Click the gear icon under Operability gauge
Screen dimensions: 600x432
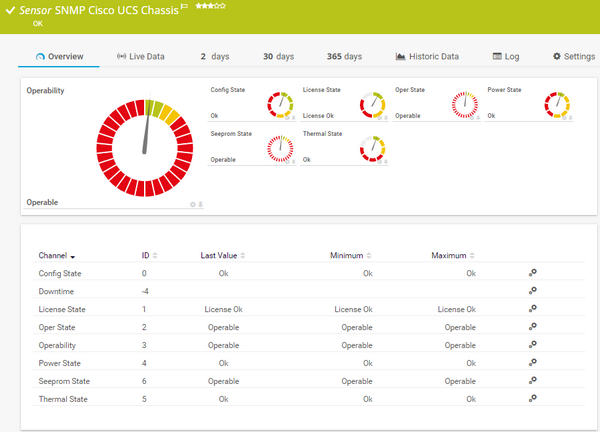(x=192, y=205)
